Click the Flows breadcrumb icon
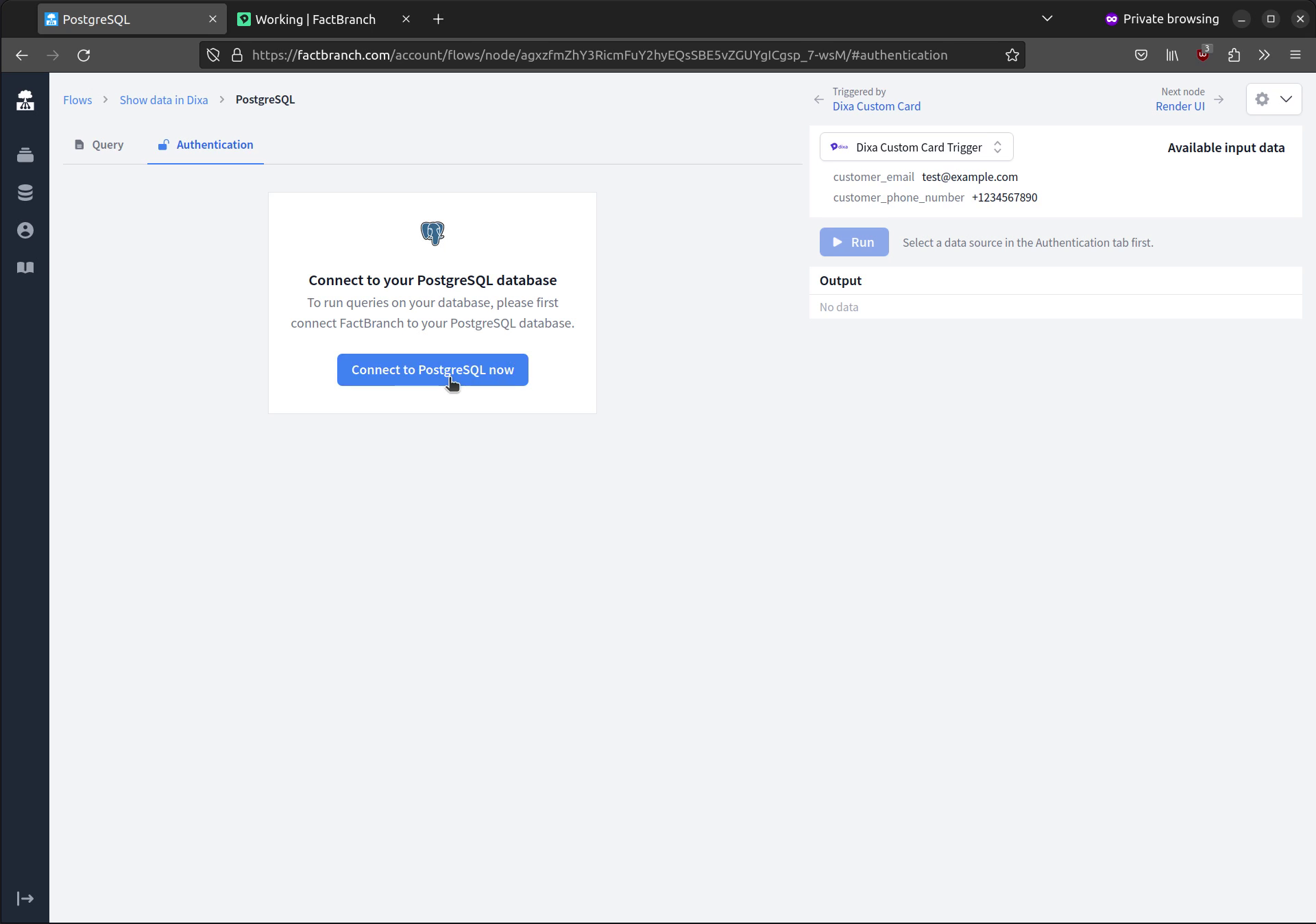 pos(77,99)
